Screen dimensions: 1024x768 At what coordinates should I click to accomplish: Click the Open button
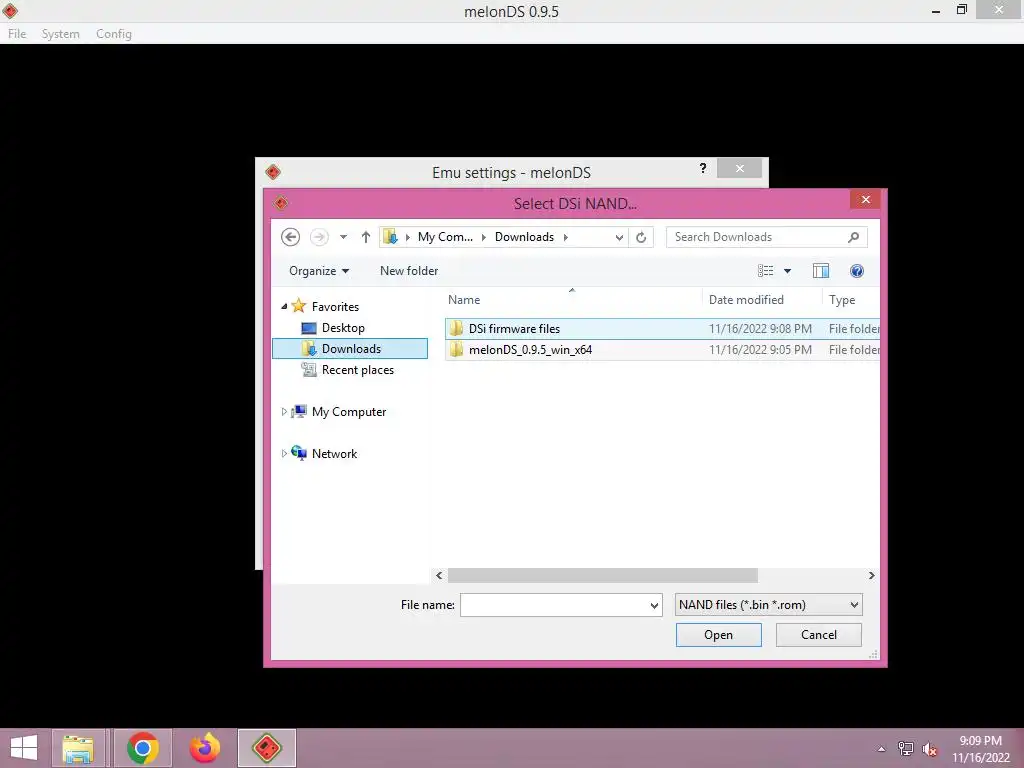coord(718,635)
